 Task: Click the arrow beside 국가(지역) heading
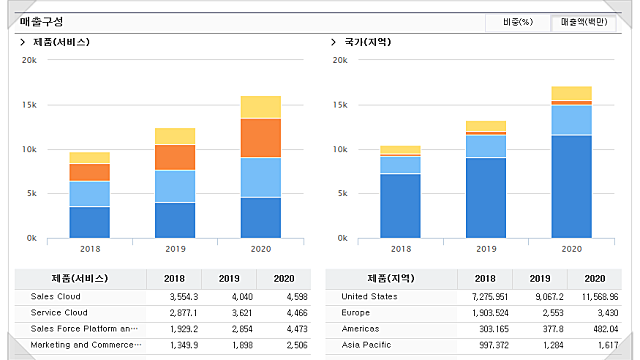click(333, 42)
